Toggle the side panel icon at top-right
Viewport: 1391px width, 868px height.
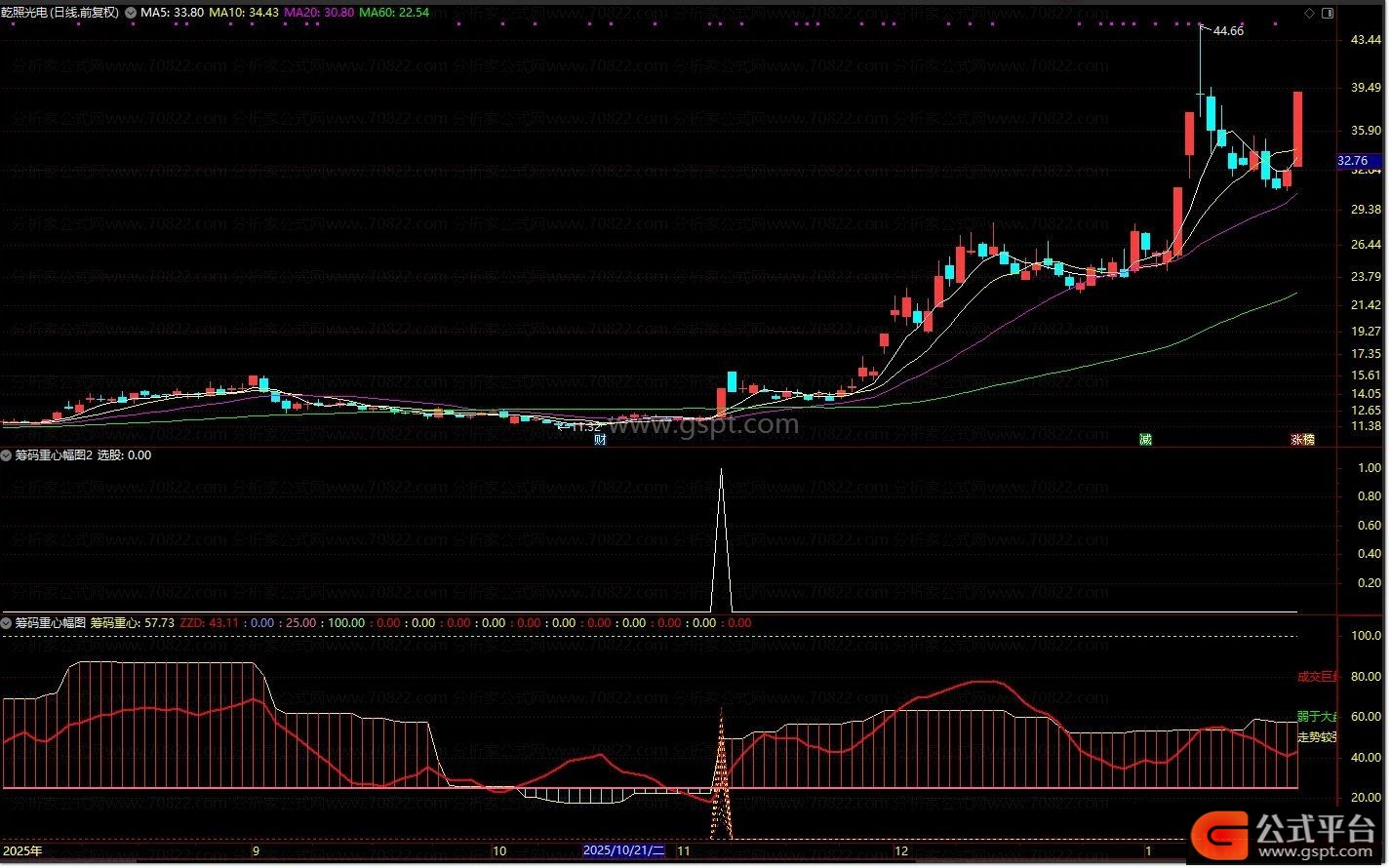click(x=1327, y=13)
